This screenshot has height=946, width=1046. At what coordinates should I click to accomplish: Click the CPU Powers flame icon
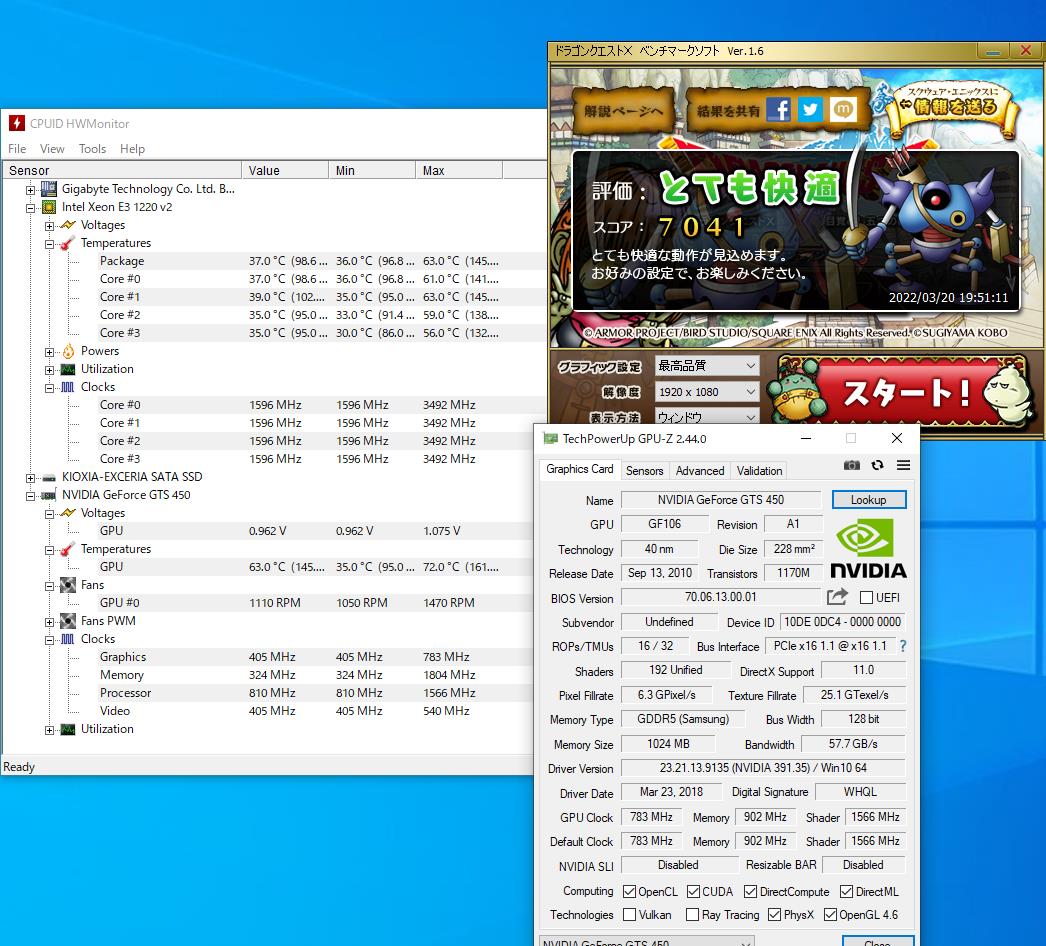click(68, 351)
